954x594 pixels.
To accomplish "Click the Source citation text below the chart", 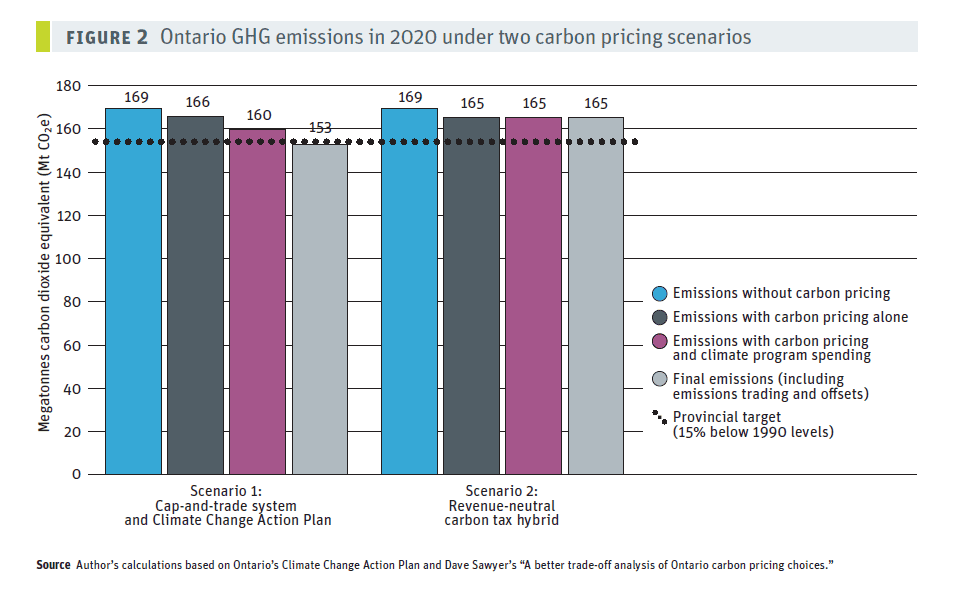I will [x=434, y=565].
